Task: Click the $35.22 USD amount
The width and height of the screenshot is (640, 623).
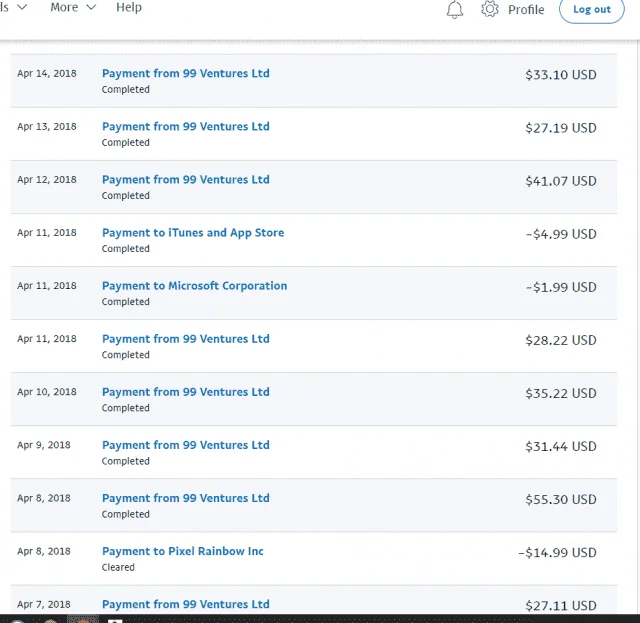Action: [x=561, y=393]
